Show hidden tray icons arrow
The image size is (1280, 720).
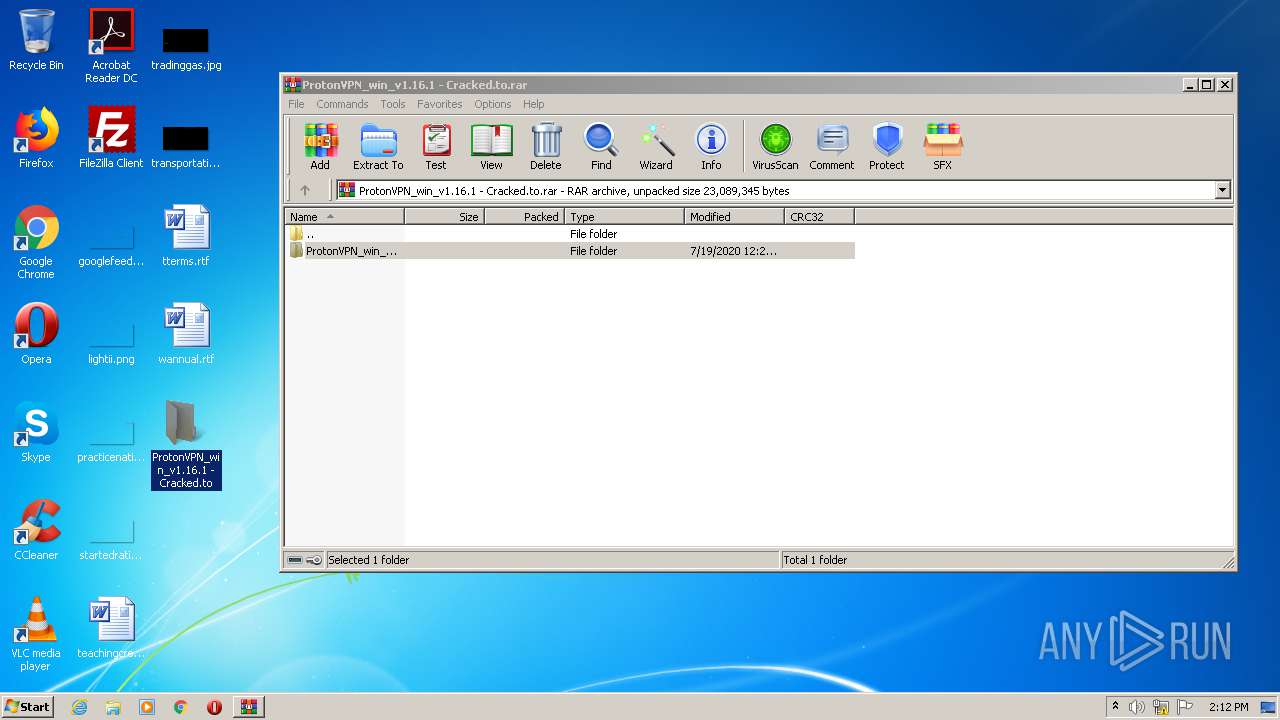[x=1115, y=707]
